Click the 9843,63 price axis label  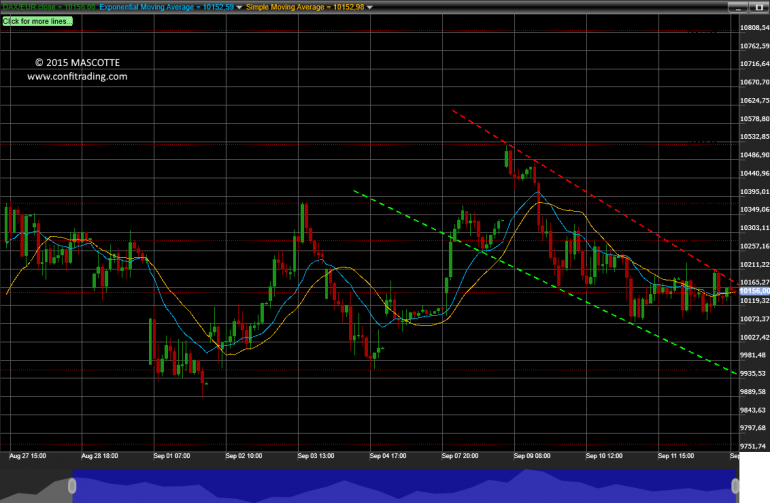pyautogui.click(x=753, y=410)
